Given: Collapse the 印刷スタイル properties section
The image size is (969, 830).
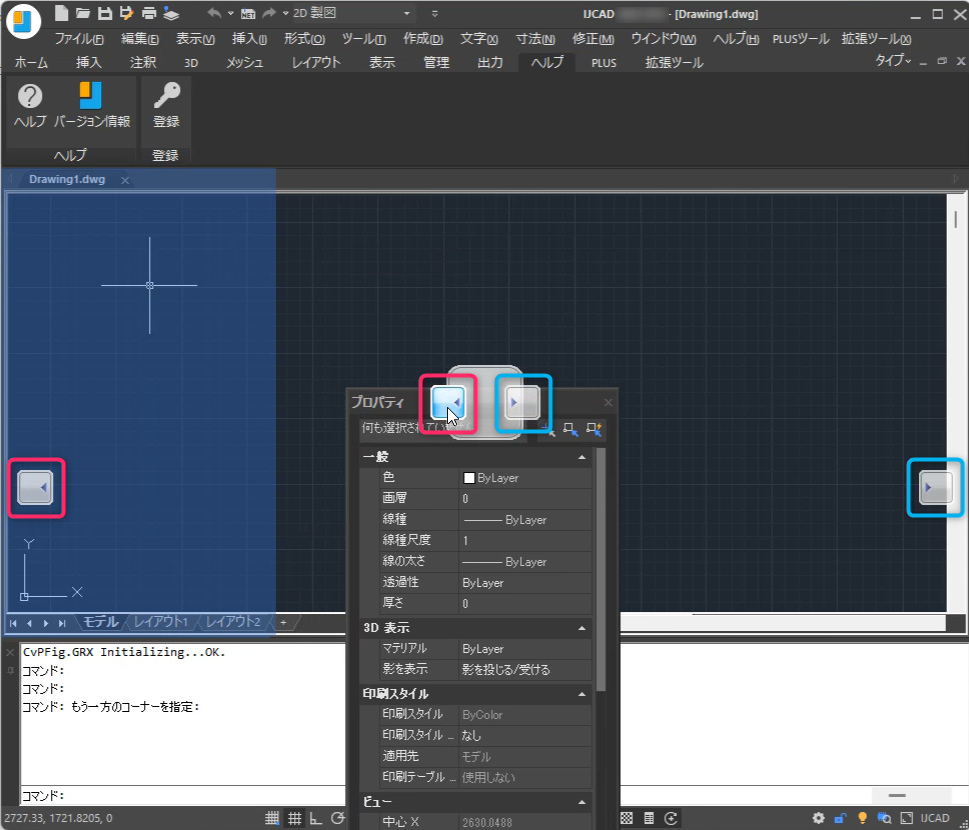Looking at the screenshot, I should coord(582,695).
